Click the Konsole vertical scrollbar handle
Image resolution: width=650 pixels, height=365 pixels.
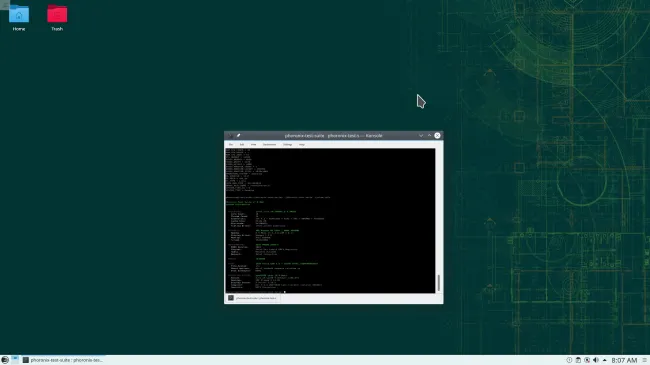click(x=439, y=283)
